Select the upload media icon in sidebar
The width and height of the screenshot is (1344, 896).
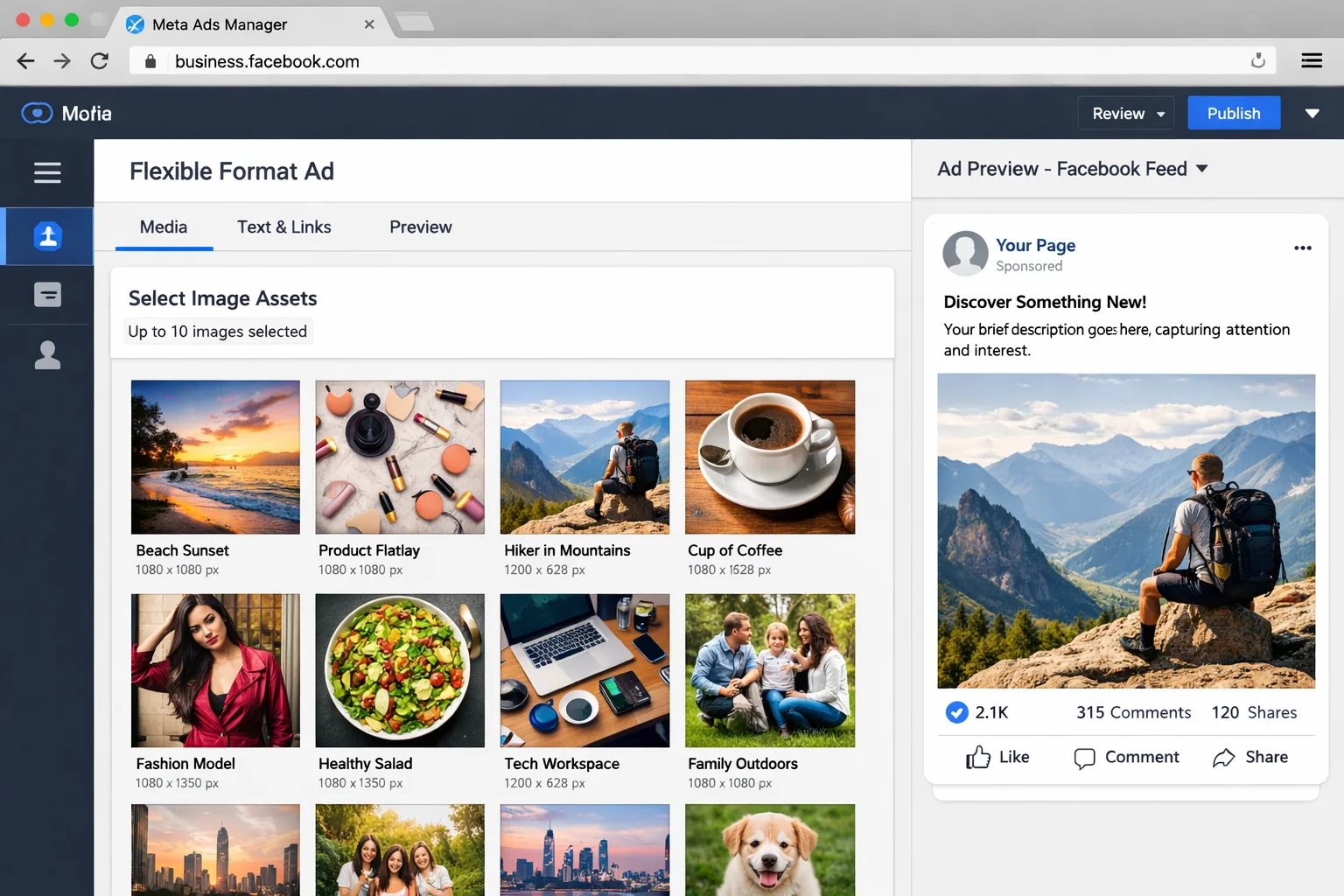47,235
